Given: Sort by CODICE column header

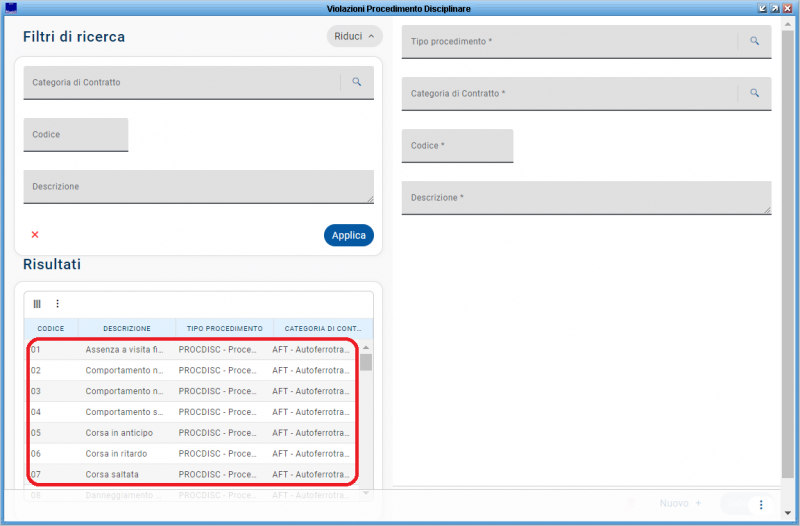Looking at the screenshot, I should point(51,329).
